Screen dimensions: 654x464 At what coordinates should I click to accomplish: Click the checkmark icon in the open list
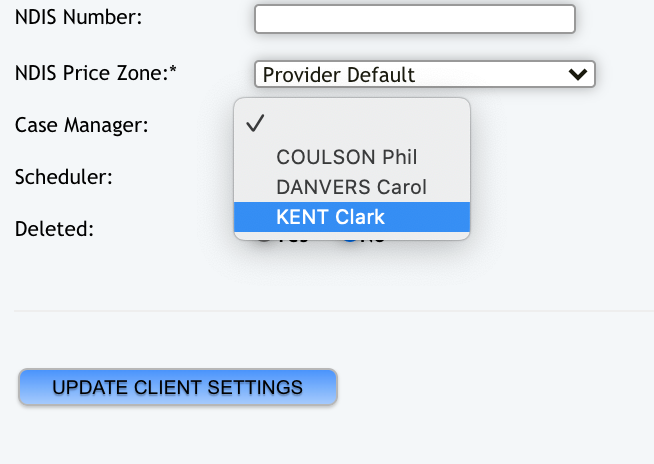pyautogui.click(x=255, y=124)
